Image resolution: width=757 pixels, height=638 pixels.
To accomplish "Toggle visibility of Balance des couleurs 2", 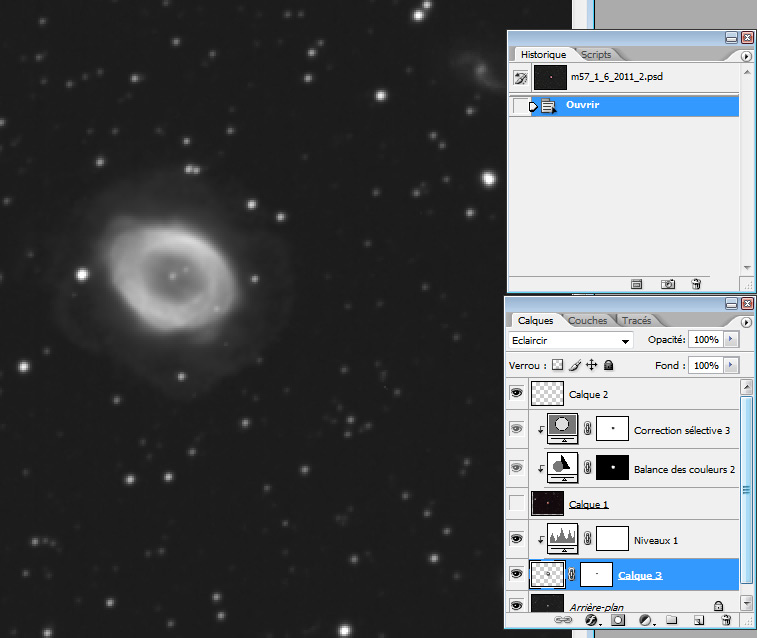I will [x=516, y=468].
